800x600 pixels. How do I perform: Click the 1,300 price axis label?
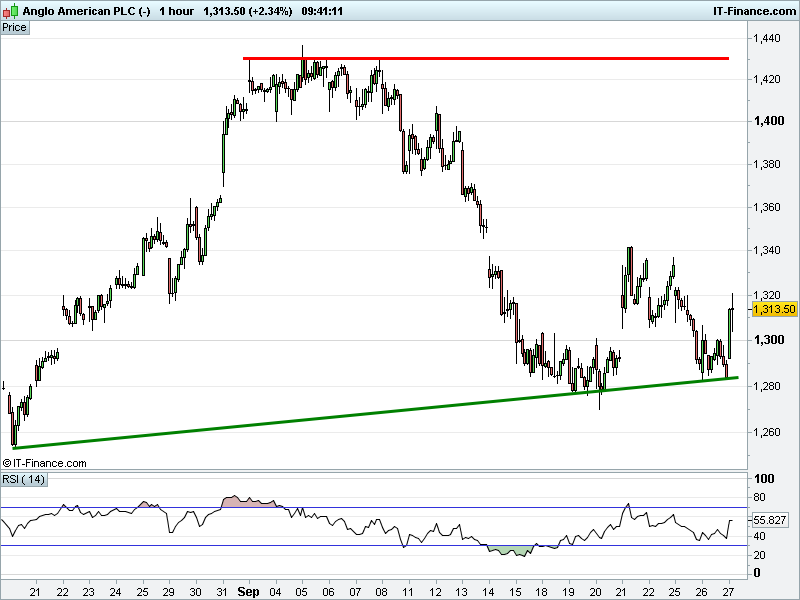(769, 340)
